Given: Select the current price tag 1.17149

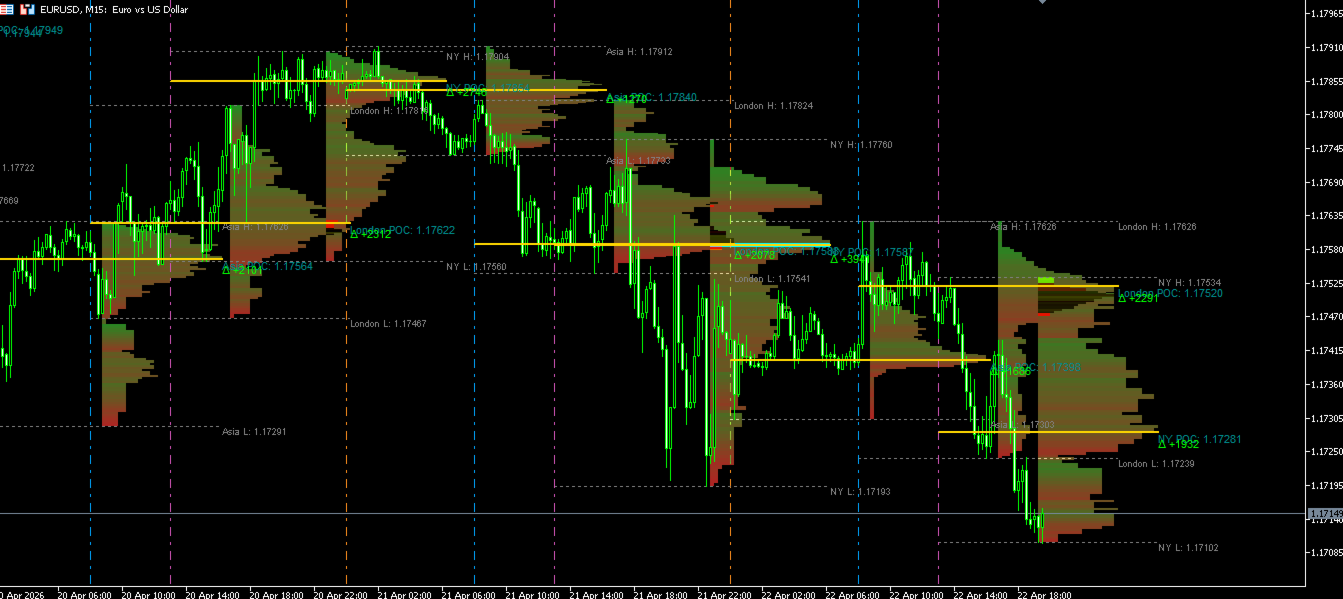Looking at the screenshot, I should [x=1324, y=514].
